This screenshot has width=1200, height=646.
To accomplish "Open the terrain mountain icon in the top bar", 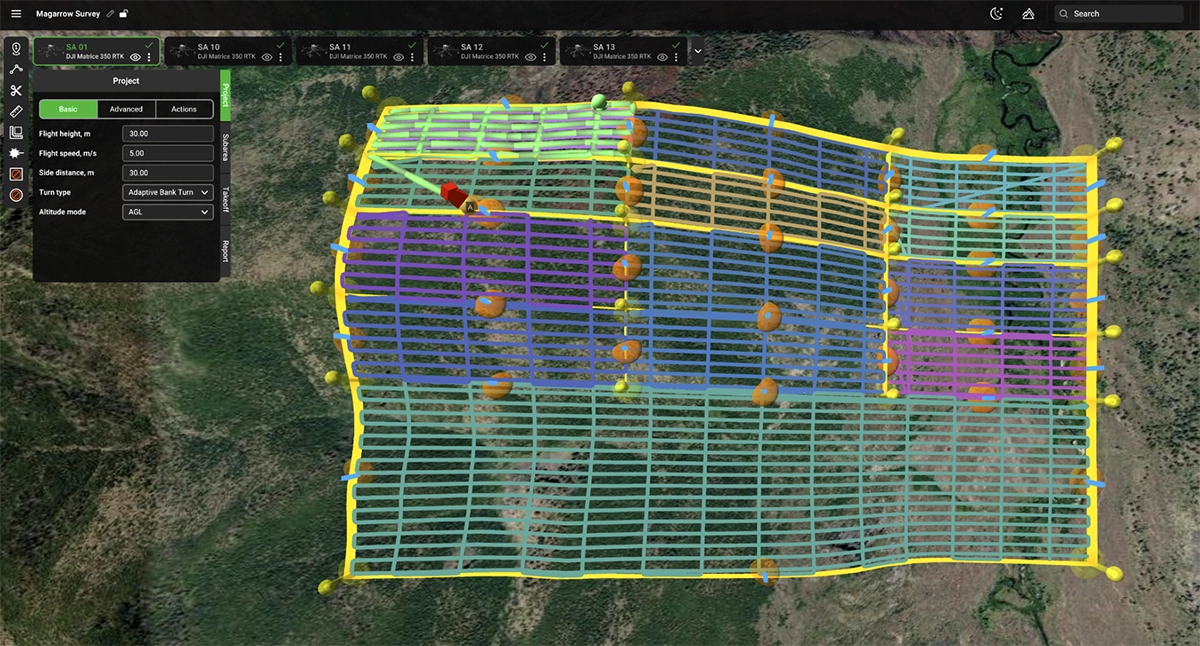I will 1028,14.
